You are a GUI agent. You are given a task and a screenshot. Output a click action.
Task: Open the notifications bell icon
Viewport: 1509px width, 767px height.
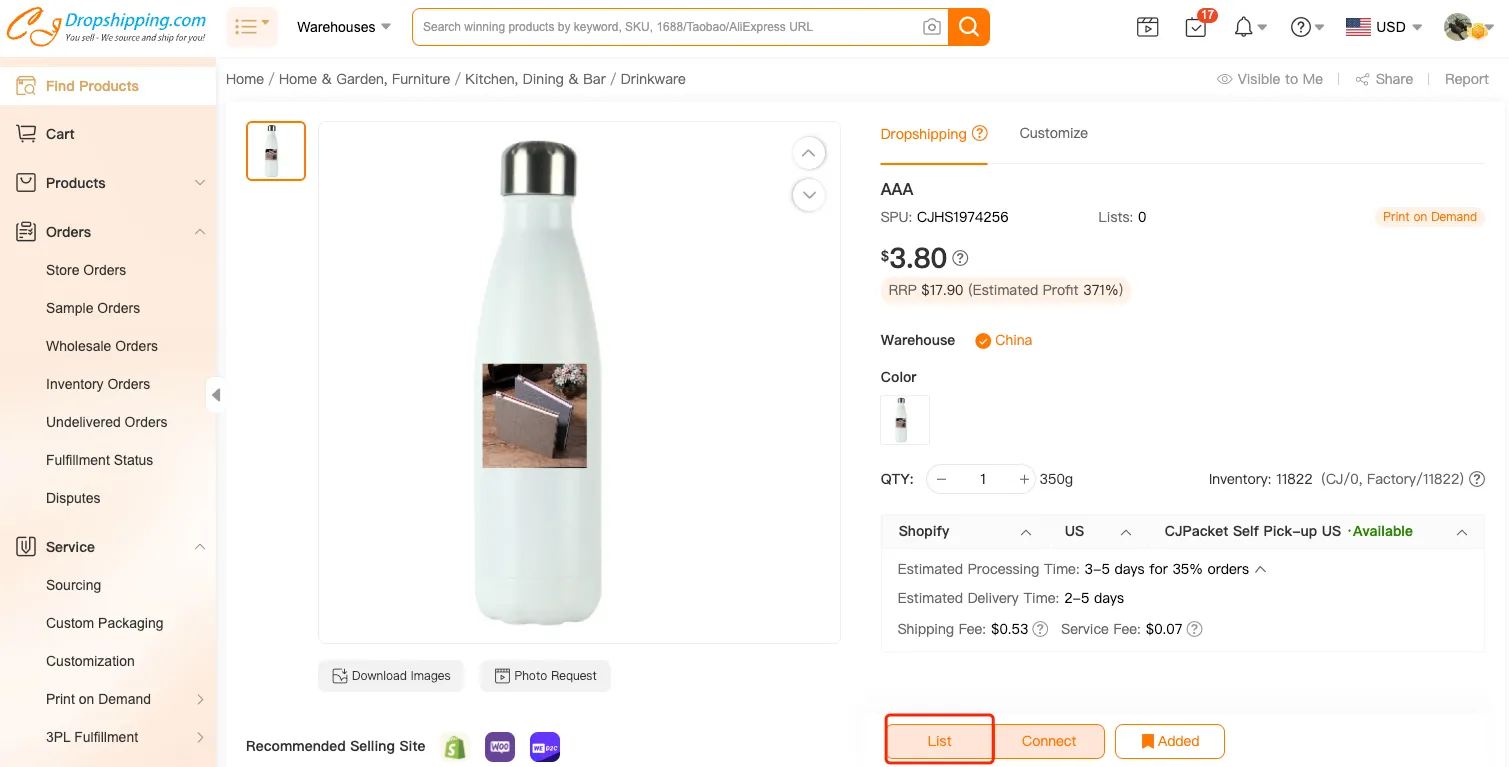(x=1244, y=27)
